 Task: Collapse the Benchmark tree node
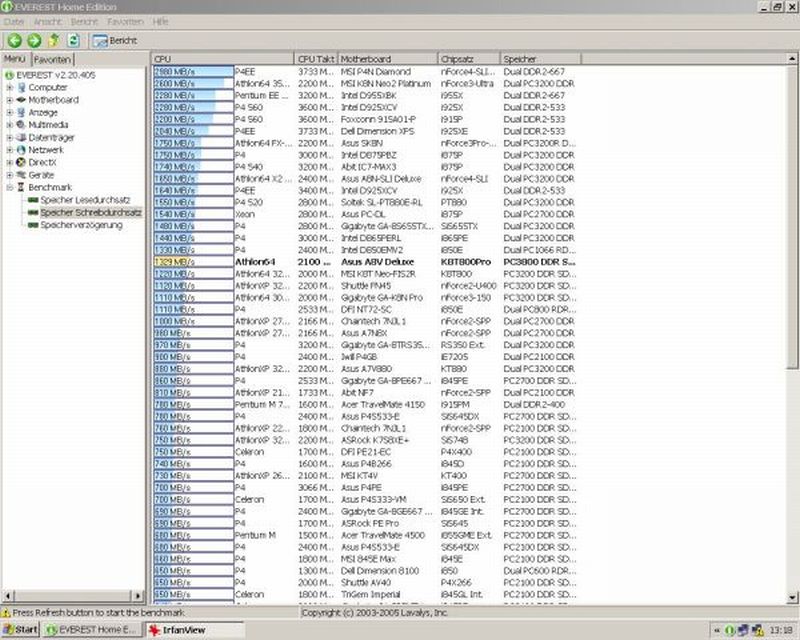pyautogui.click(x=9, y=187)
